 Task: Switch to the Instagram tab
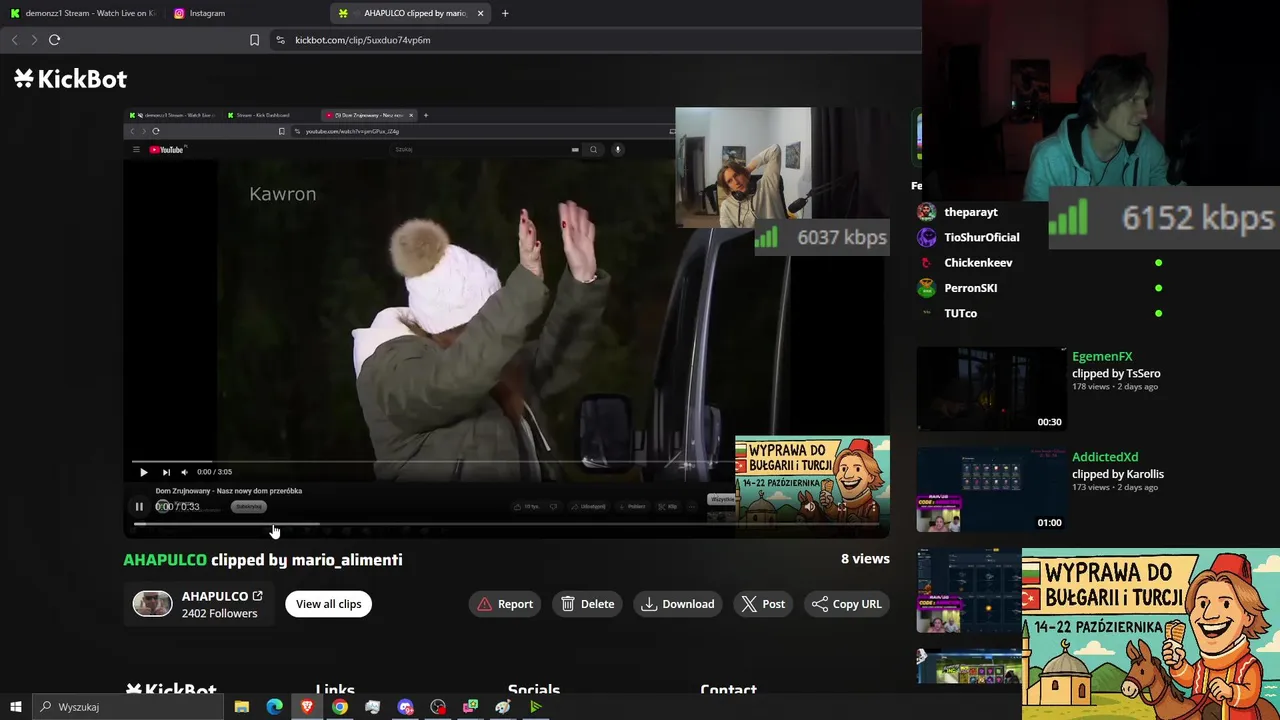[245, 13]
